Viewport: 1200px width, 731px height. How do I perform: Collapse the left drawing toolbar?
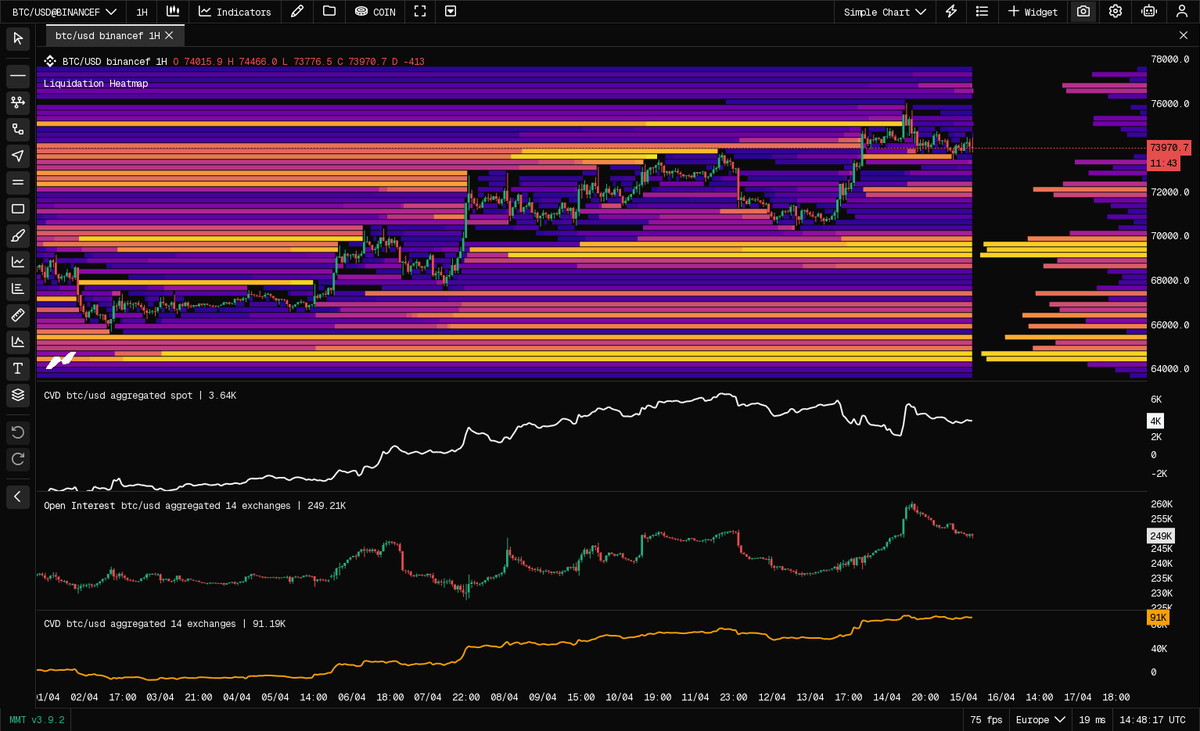tap(17, 496)
